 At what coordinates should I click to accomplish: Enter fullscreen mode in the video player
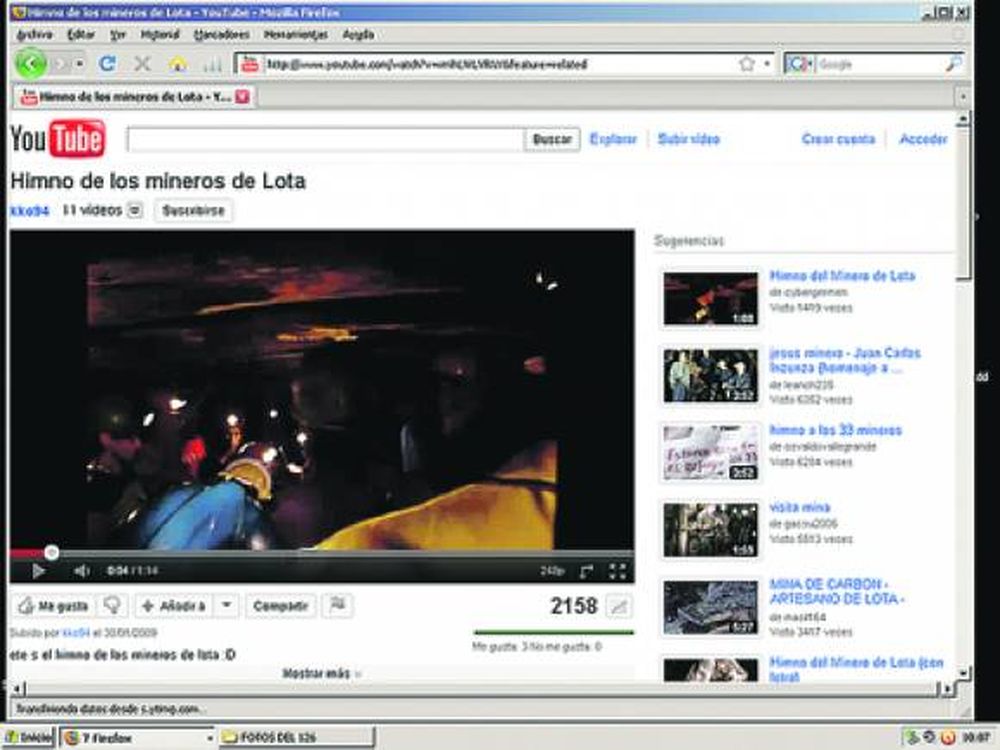pyautogui.click(x=617, y=571)
